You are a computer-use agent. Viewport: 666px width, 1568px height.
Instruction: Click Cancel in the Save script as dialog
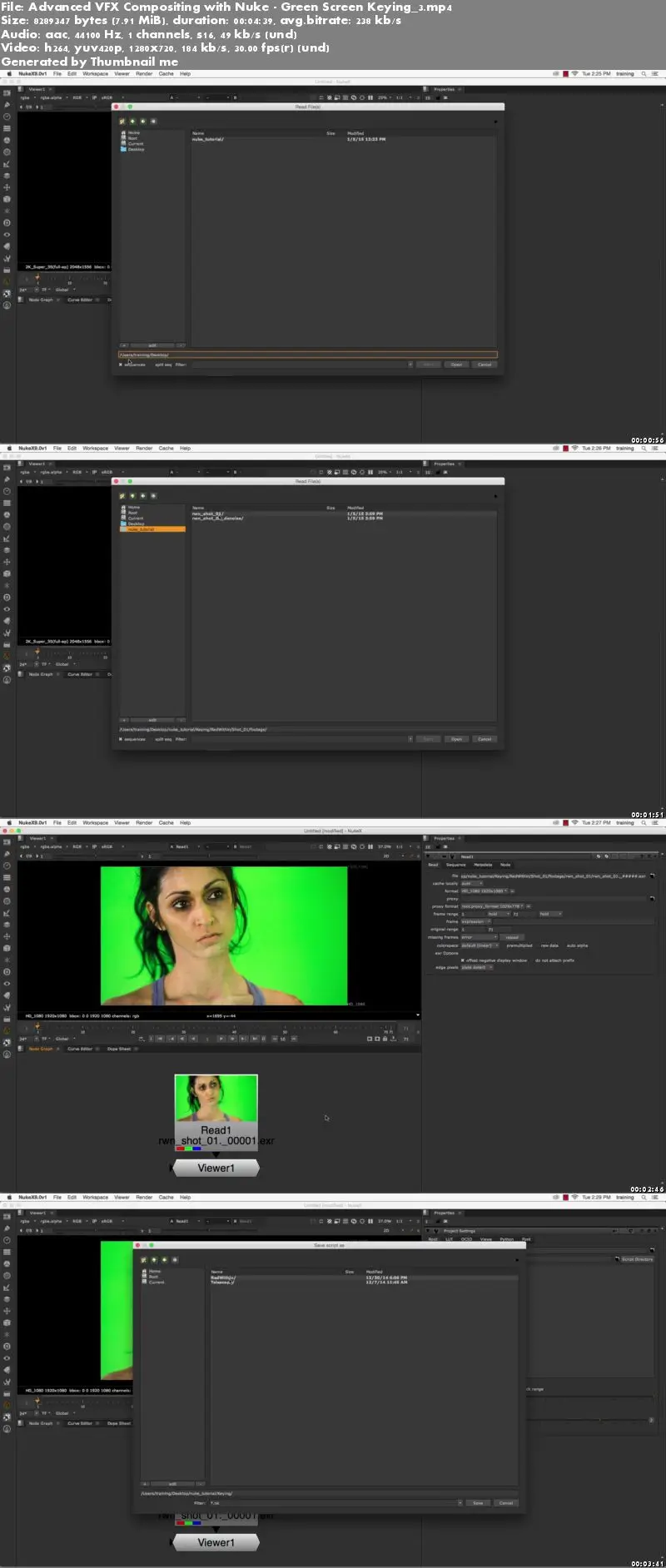506,1503
